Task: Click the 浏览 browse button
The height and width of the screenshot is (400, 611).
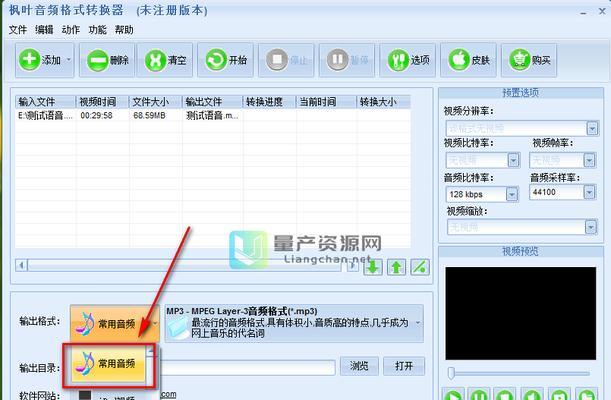Action: pyautogui.click(x=359, y=366)
